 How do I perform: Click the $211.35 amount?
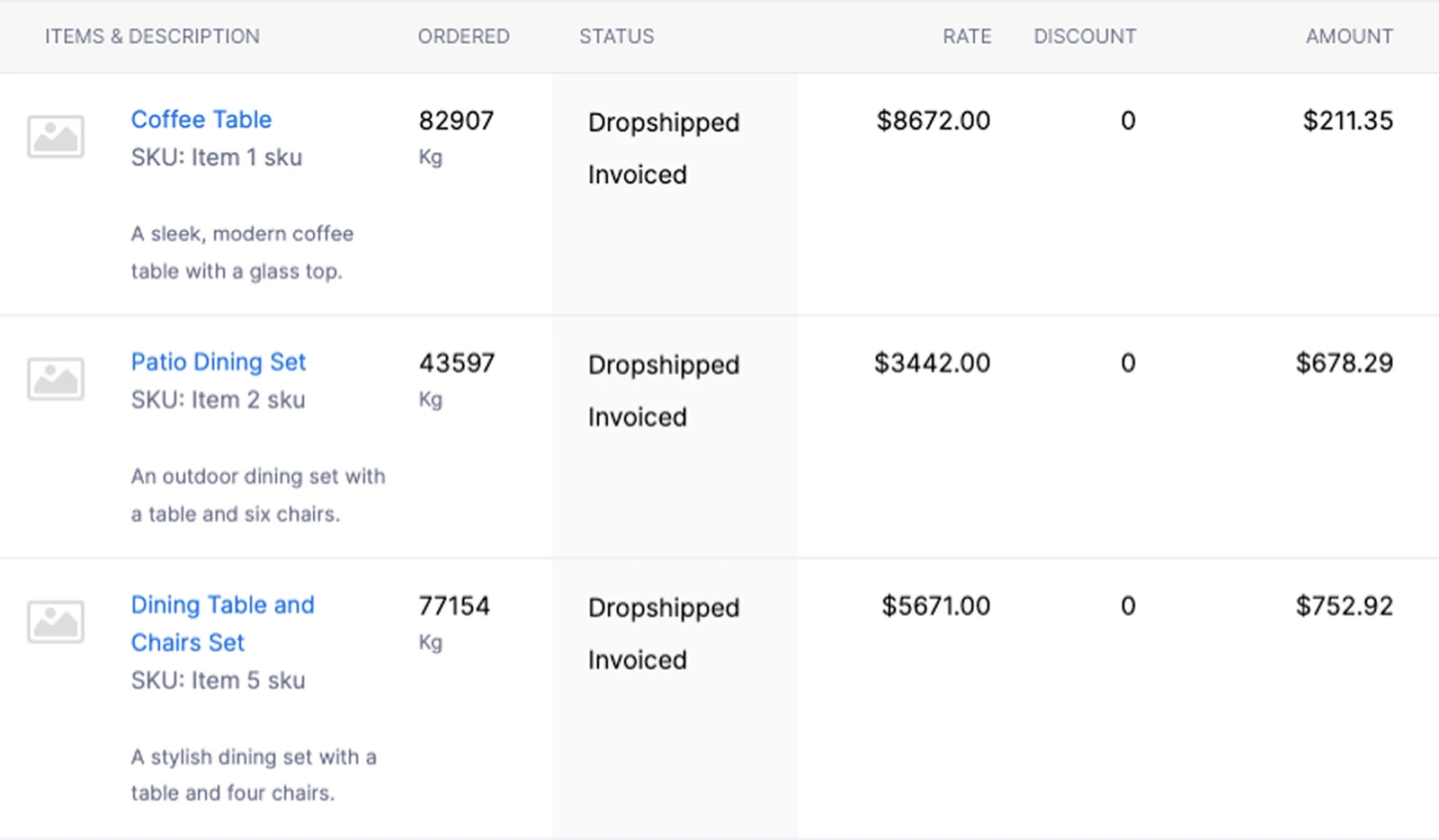coord(1348,121)
